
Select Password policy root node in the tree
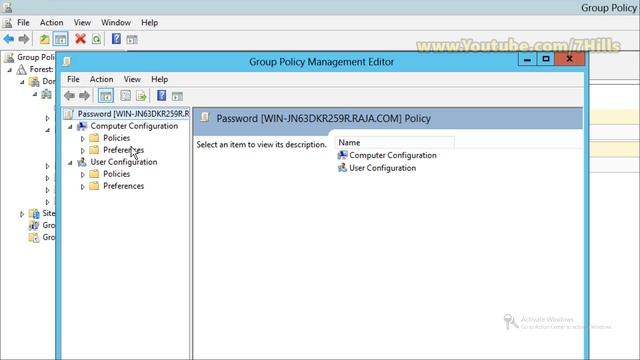coord(133,113)
